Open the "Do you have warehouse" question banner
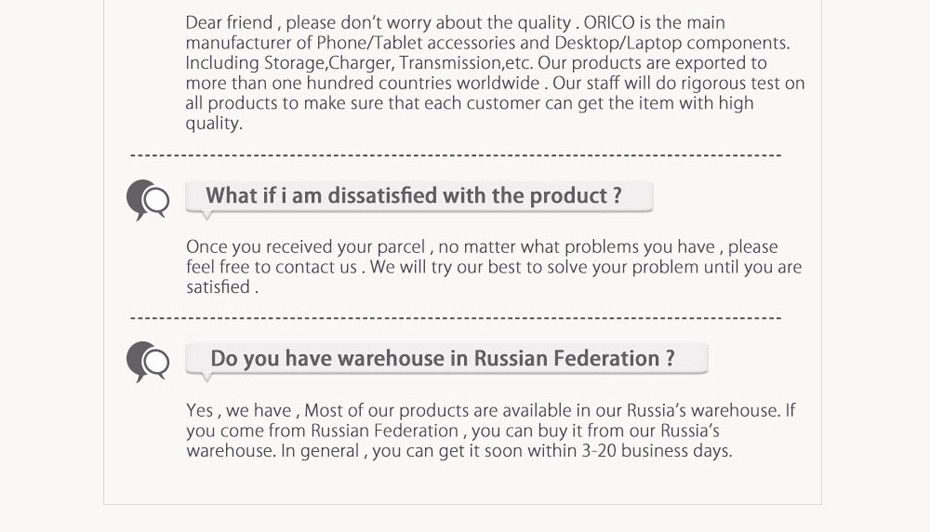This screenshot has width=930, height=532. 442,359
